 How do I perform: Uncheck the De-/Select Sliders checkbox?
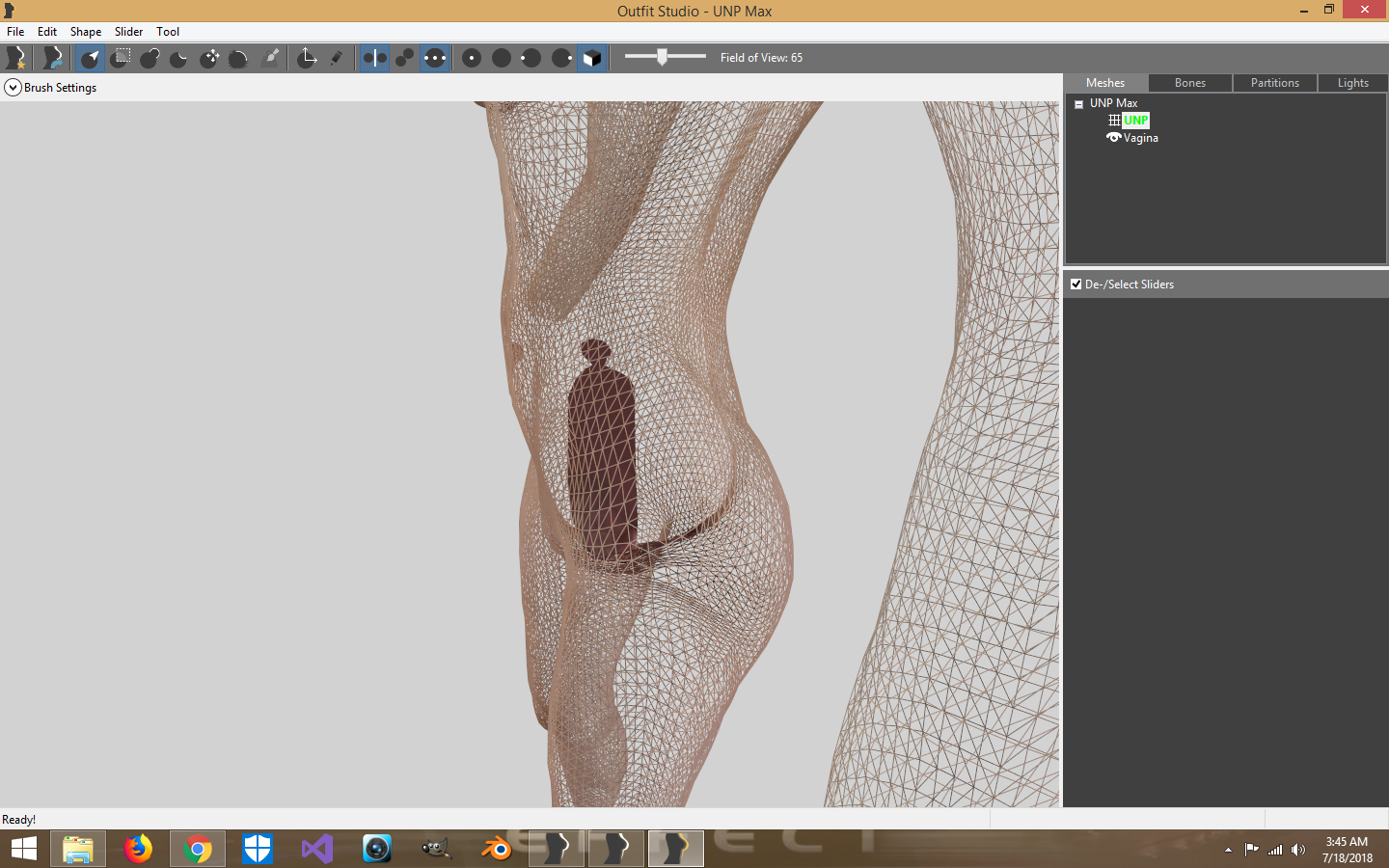pyautogui.click(x=1076, y=285)
